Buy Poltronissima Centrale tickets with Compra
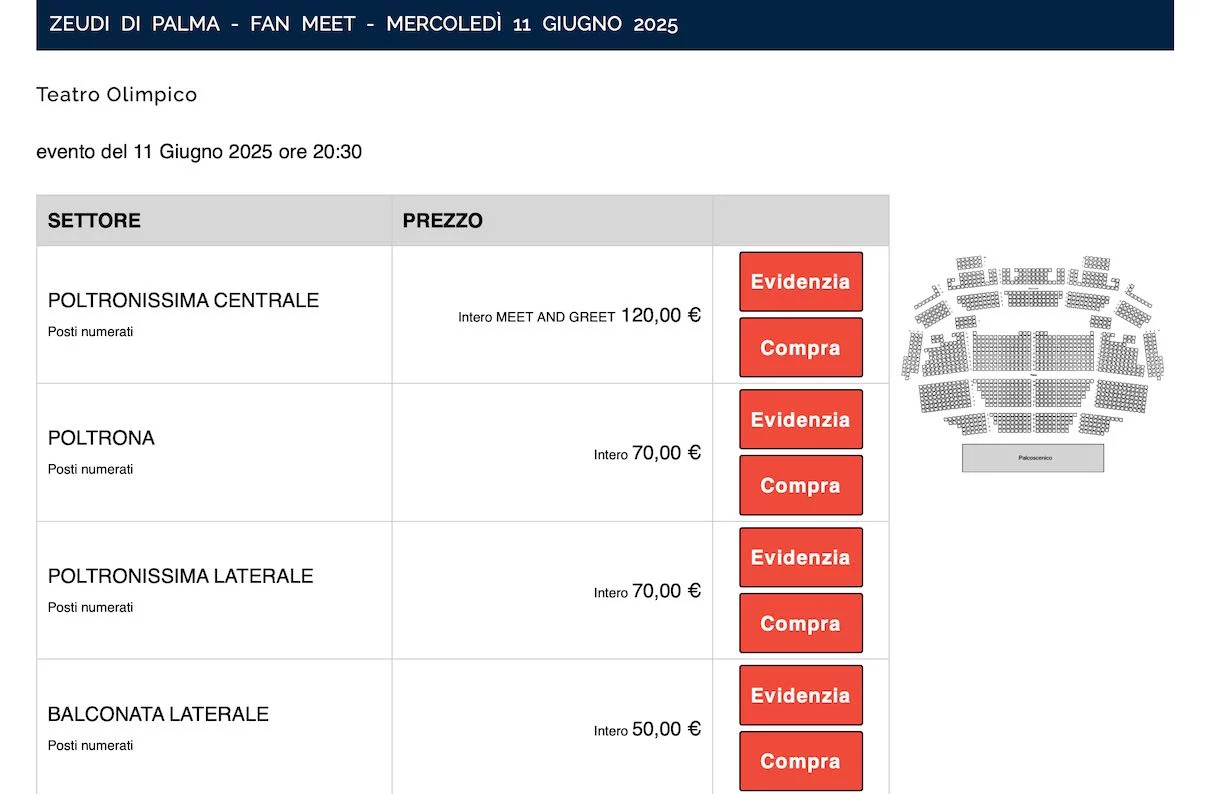1215x794 pixels. tap(800, 348)
